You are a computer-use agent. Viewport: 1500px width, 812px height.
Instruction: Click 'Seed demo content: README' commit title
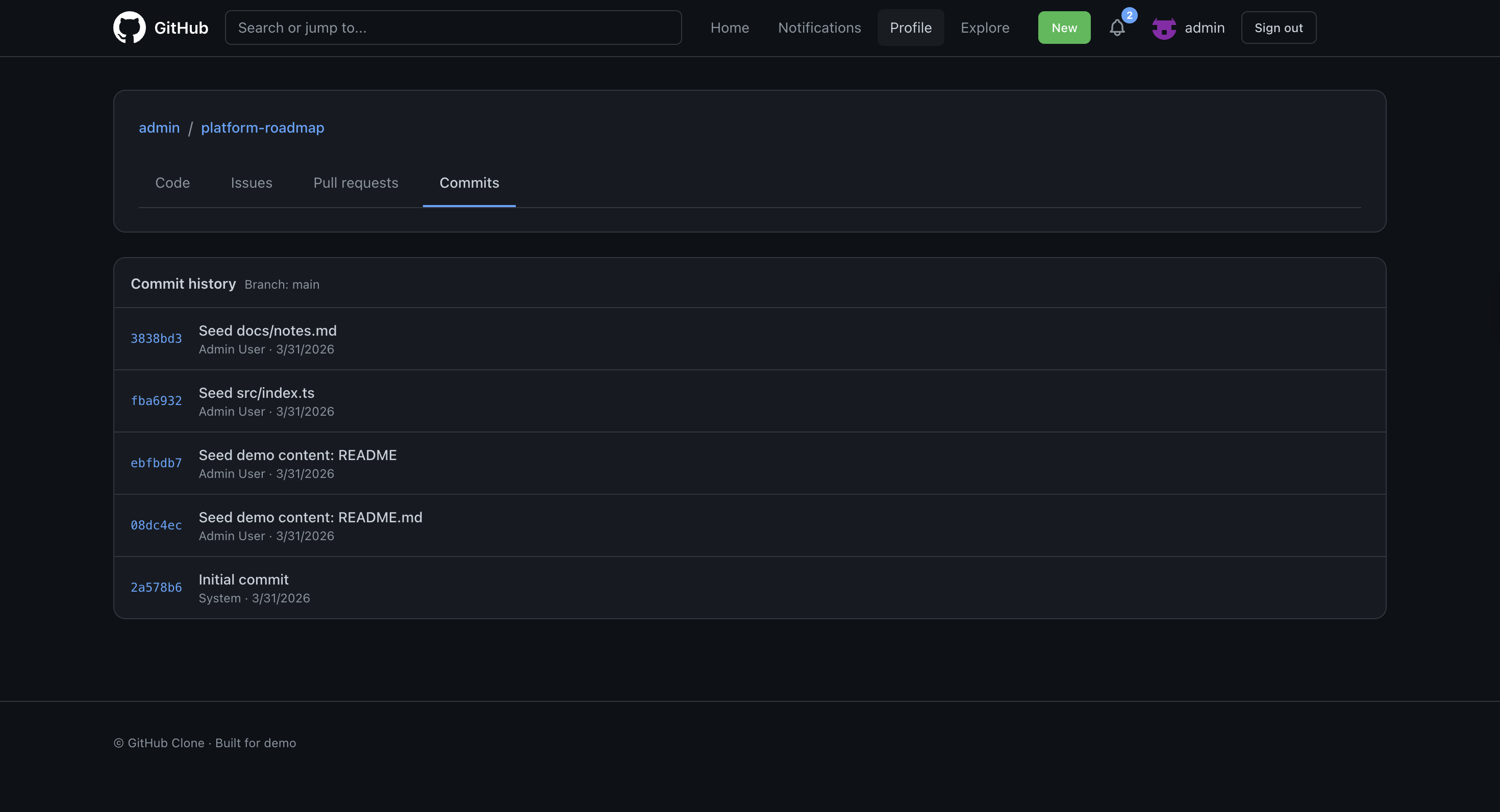click(x=297, y=455)
